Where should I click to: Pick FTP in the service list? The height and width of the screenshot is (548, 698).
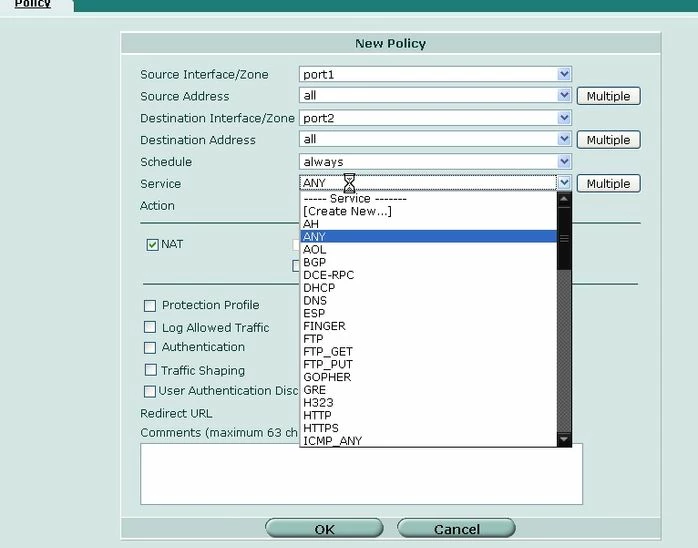tap(429, 339)
